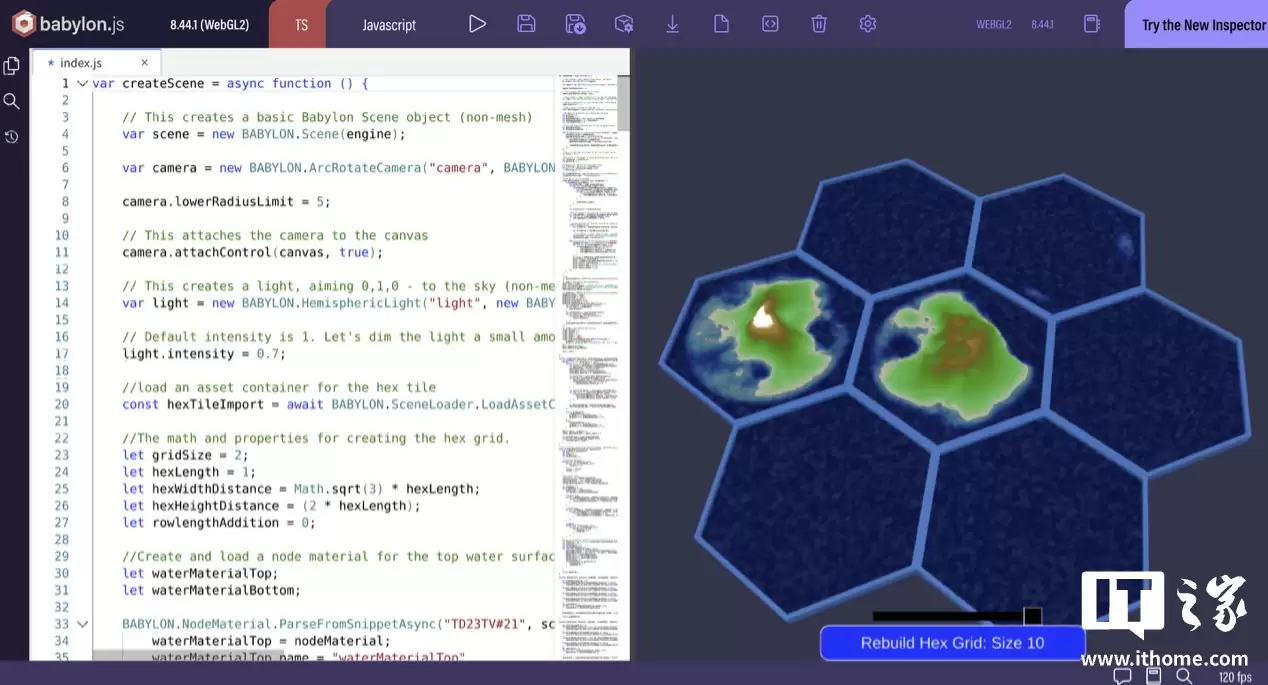Open the files explorer sidebar icon
1268x685 pixels.
(x=12, y=66)
